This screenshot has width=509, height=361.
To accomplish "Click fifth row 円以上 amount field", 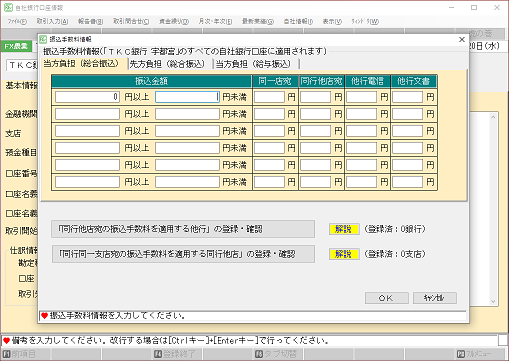I will [x=87, y=165].
